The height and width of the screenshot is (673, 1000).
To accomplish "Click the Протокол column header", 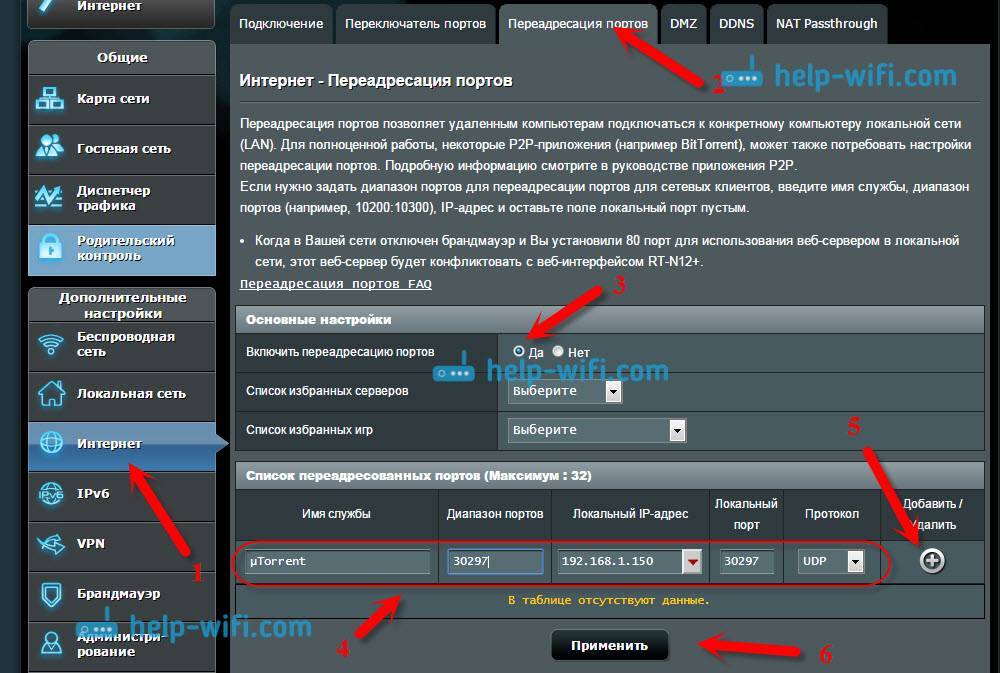I will [832, 514].
